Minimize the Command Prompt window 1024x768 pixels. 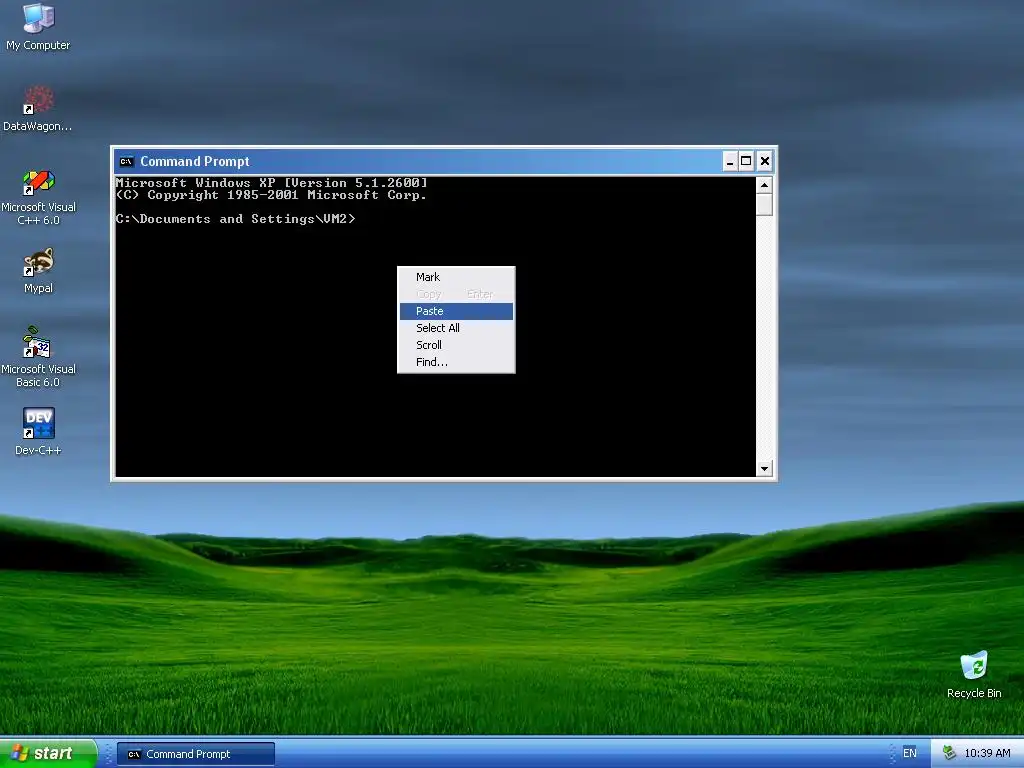pyautogui.click(x=730, y=161)
